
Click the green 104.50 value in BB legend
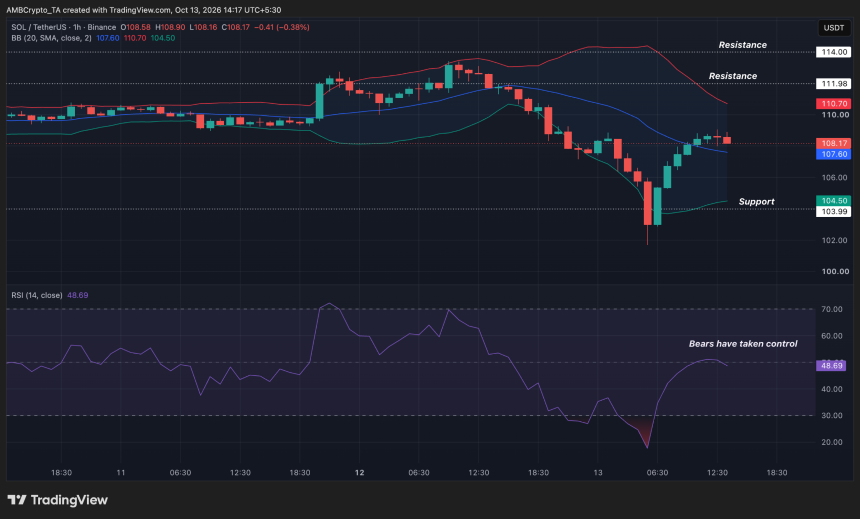point(163,38)
